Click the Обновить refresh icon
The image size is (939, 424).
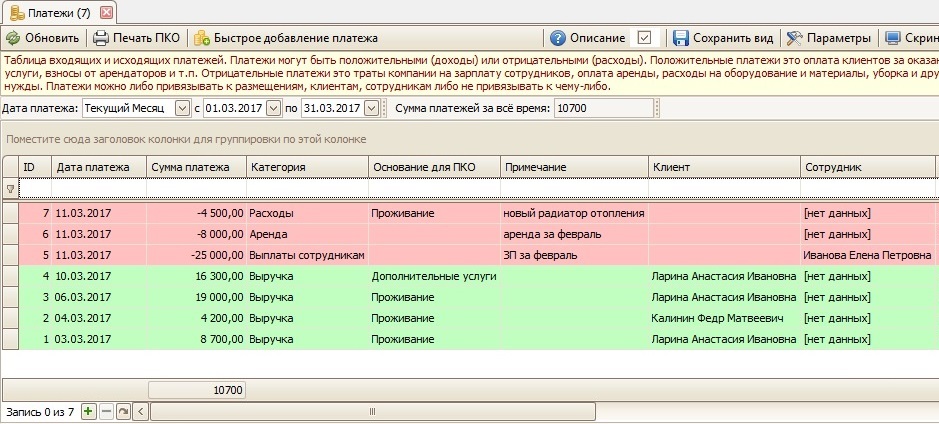pyautogui.click(x=13, y=38)
